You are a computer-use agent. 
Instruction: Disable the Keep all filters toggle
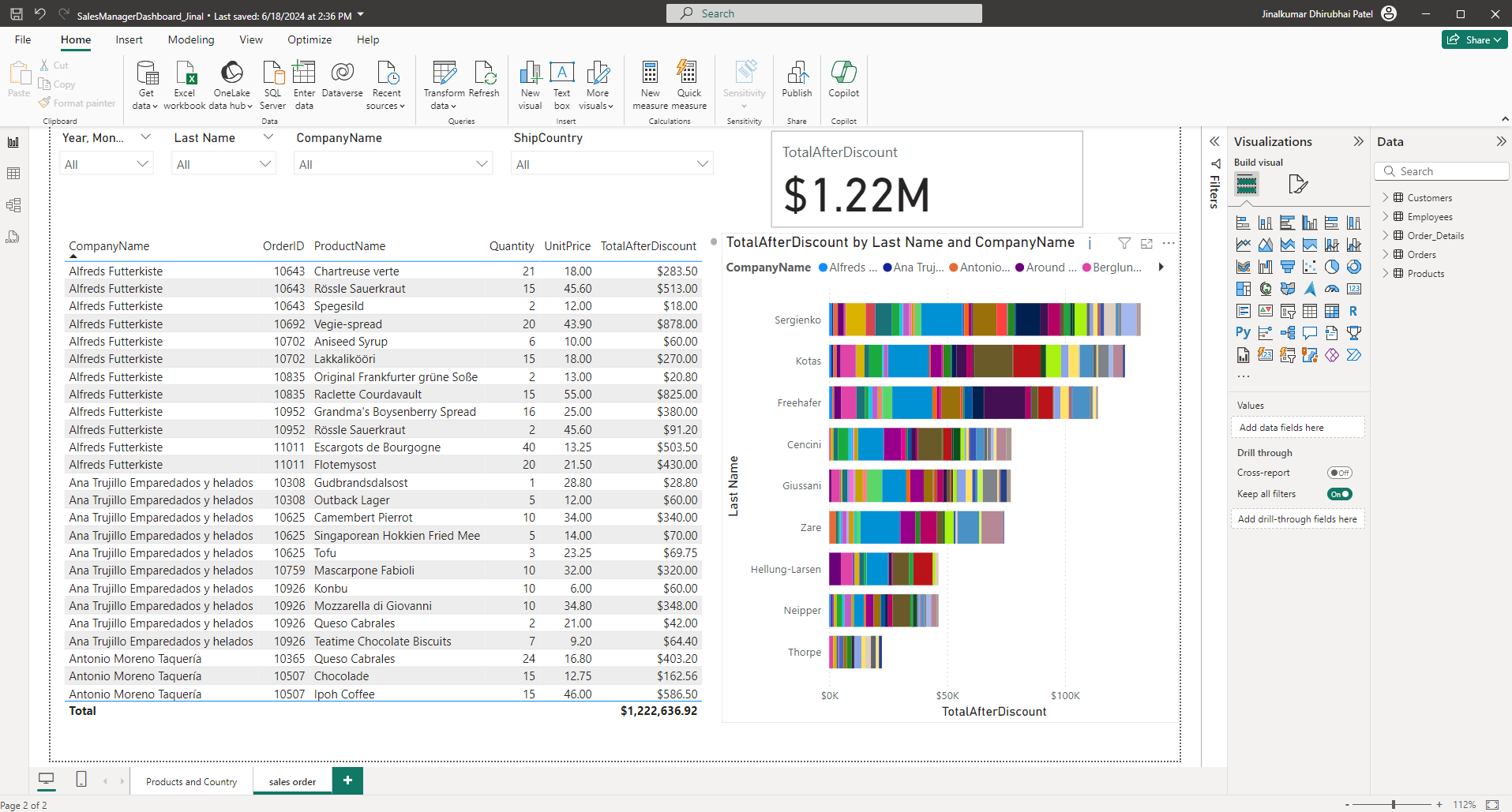1339,494
